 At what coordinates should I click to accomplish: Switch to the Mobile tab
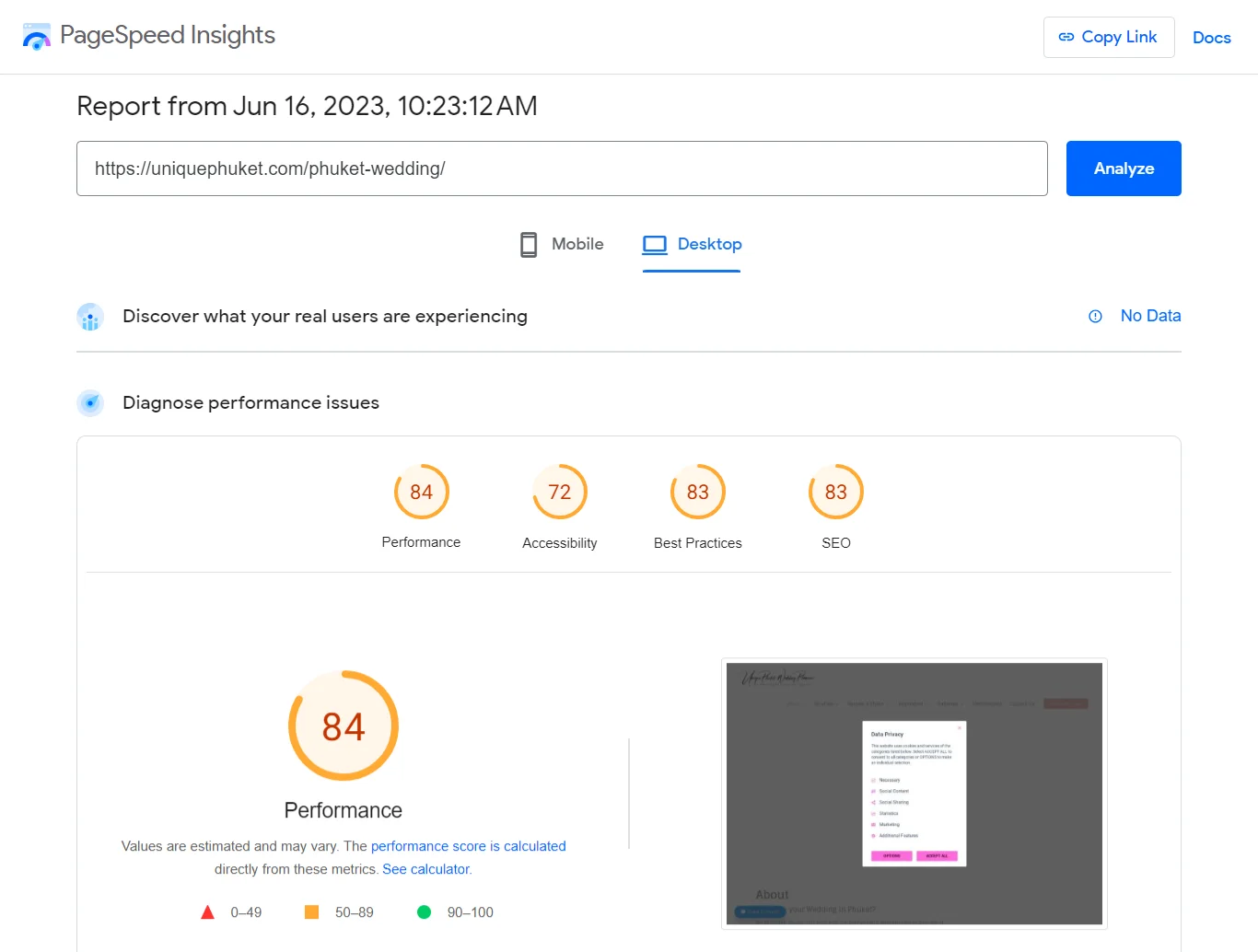click(x=562, y=244)
